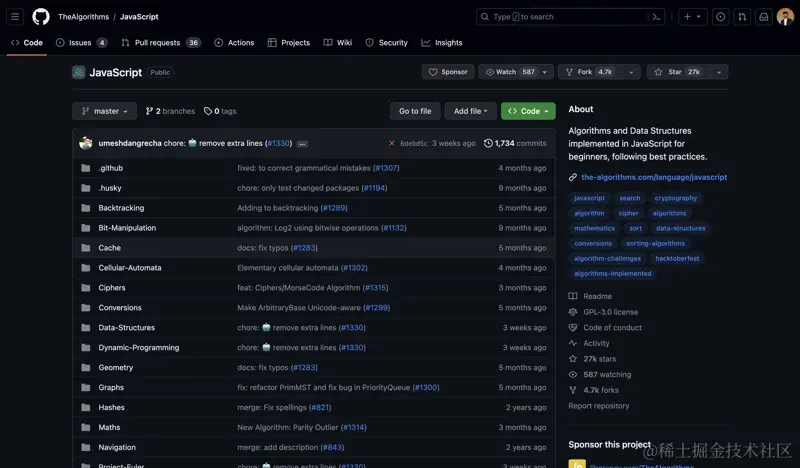Star the repository

pos(678,72)
